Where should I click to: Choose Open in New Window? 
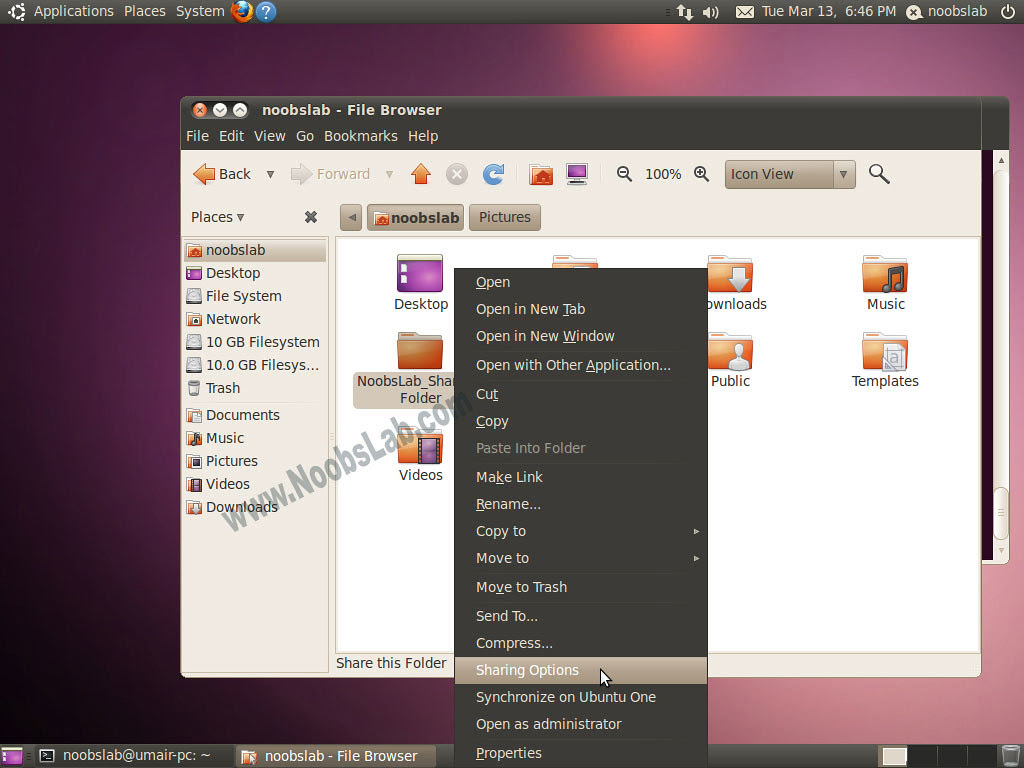point(581,336)
